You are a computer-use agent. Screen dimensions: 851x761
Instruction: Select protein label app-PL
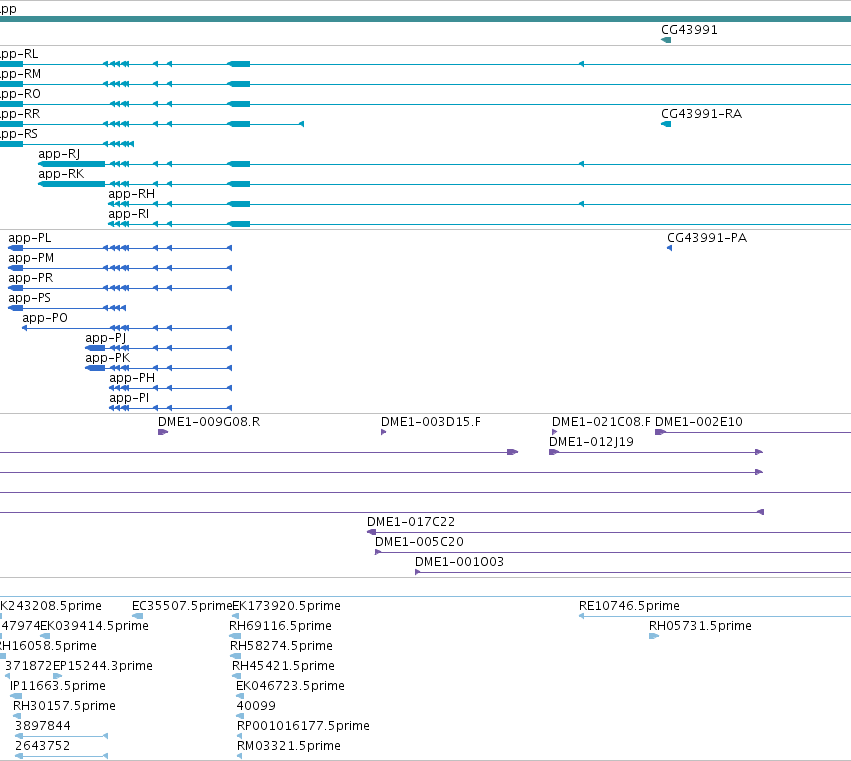pyautogui.click(x=30, y=238)
